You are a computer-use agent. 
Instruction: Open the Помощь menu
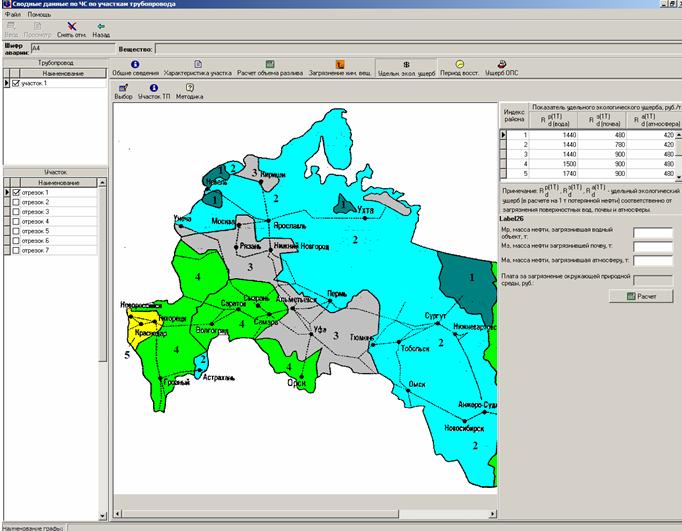40,13
